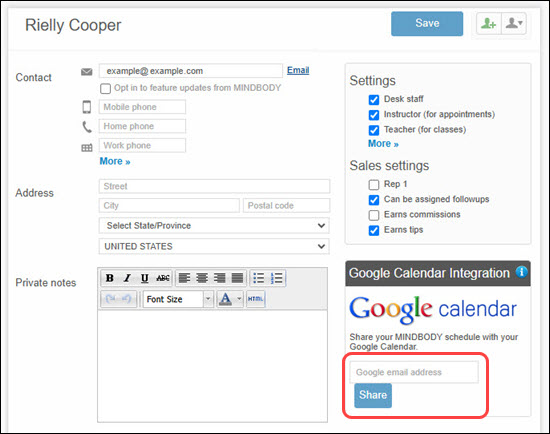Screen dimensions: 550x434
Task: Apply text color with the A icon
Action: [x=225, y=299]
